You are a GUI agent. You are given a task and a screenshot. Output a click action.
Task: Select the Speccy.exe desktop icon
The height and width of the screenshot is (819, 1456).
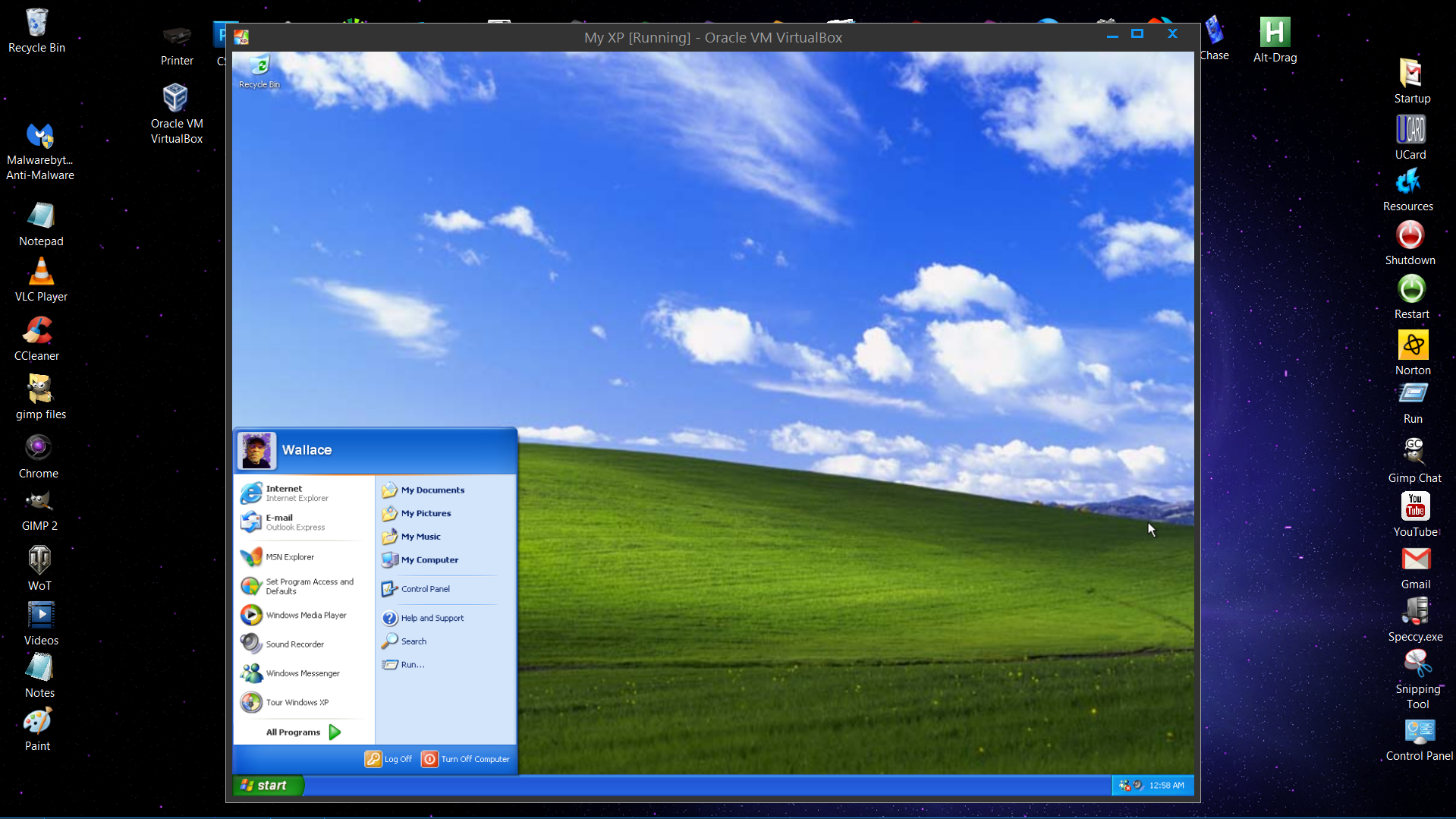1415,620
